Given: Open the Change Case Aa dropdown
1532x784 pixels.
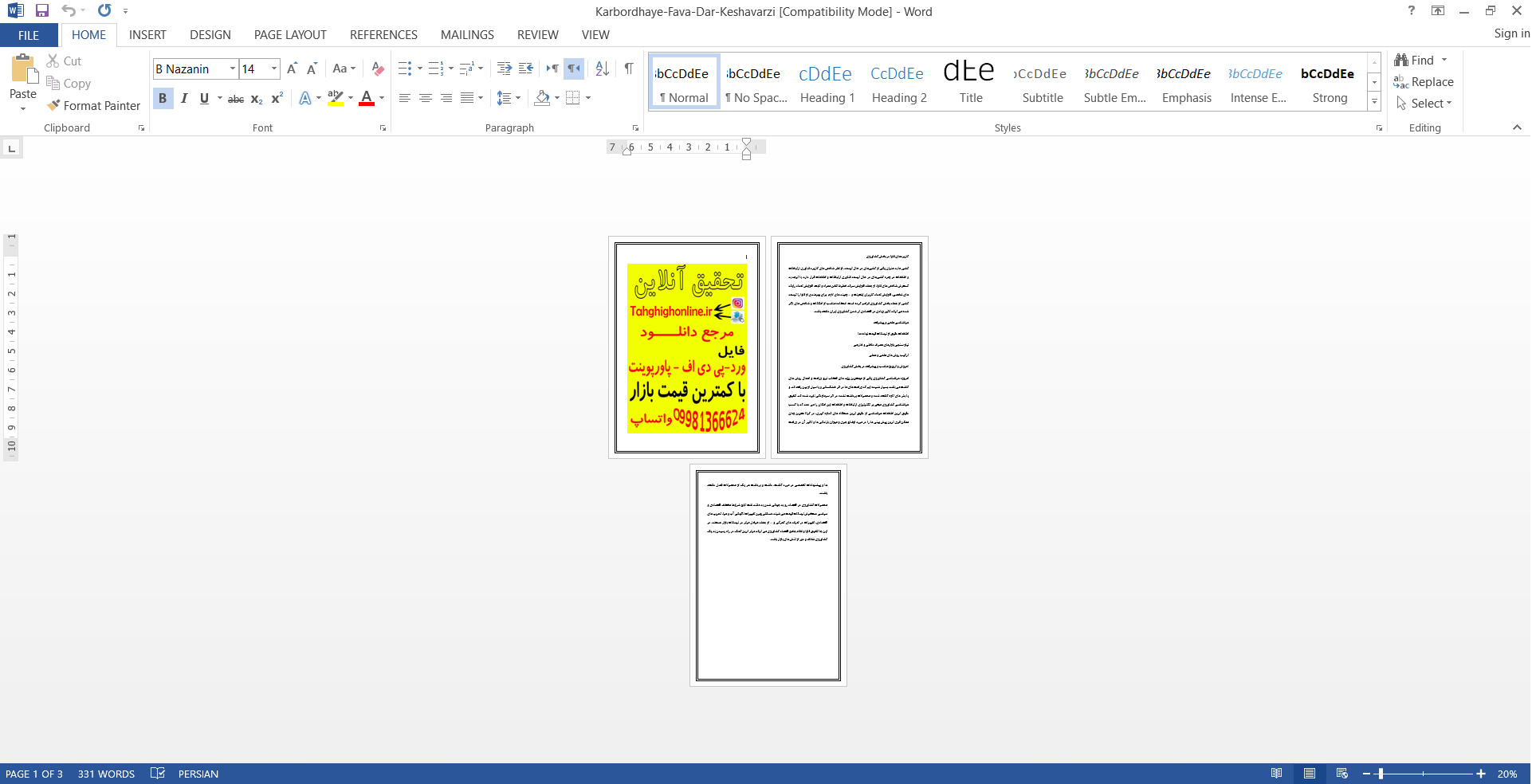Looking at the screenshot, I should (344, 69).
